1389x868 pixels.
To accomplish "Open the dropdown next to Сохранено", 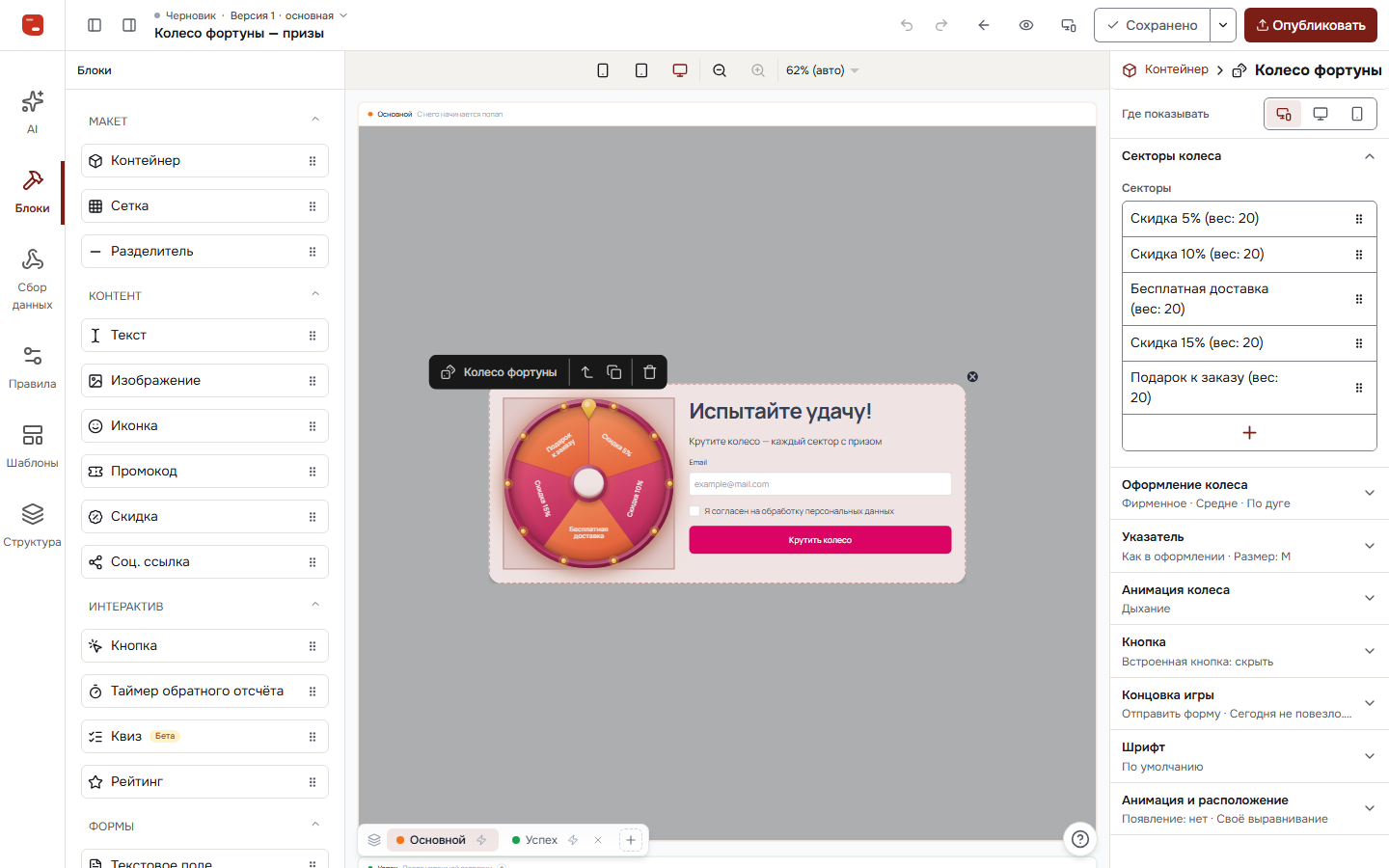I will tap(1223, 25).
